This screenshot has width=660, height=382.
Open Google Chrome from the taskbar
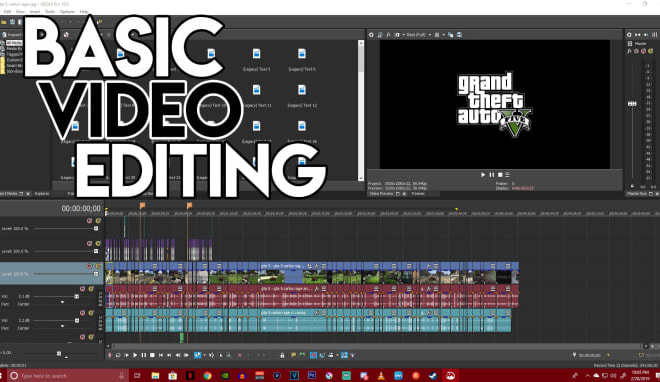point(207,376)
